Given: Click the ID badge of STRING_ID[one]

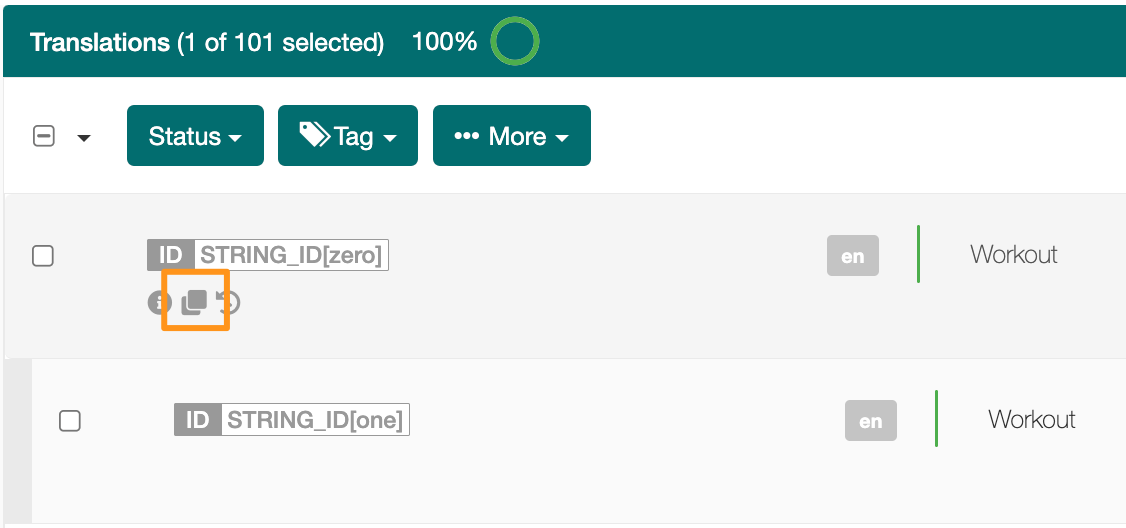Looking at the screenshot, I should point(197,420).
